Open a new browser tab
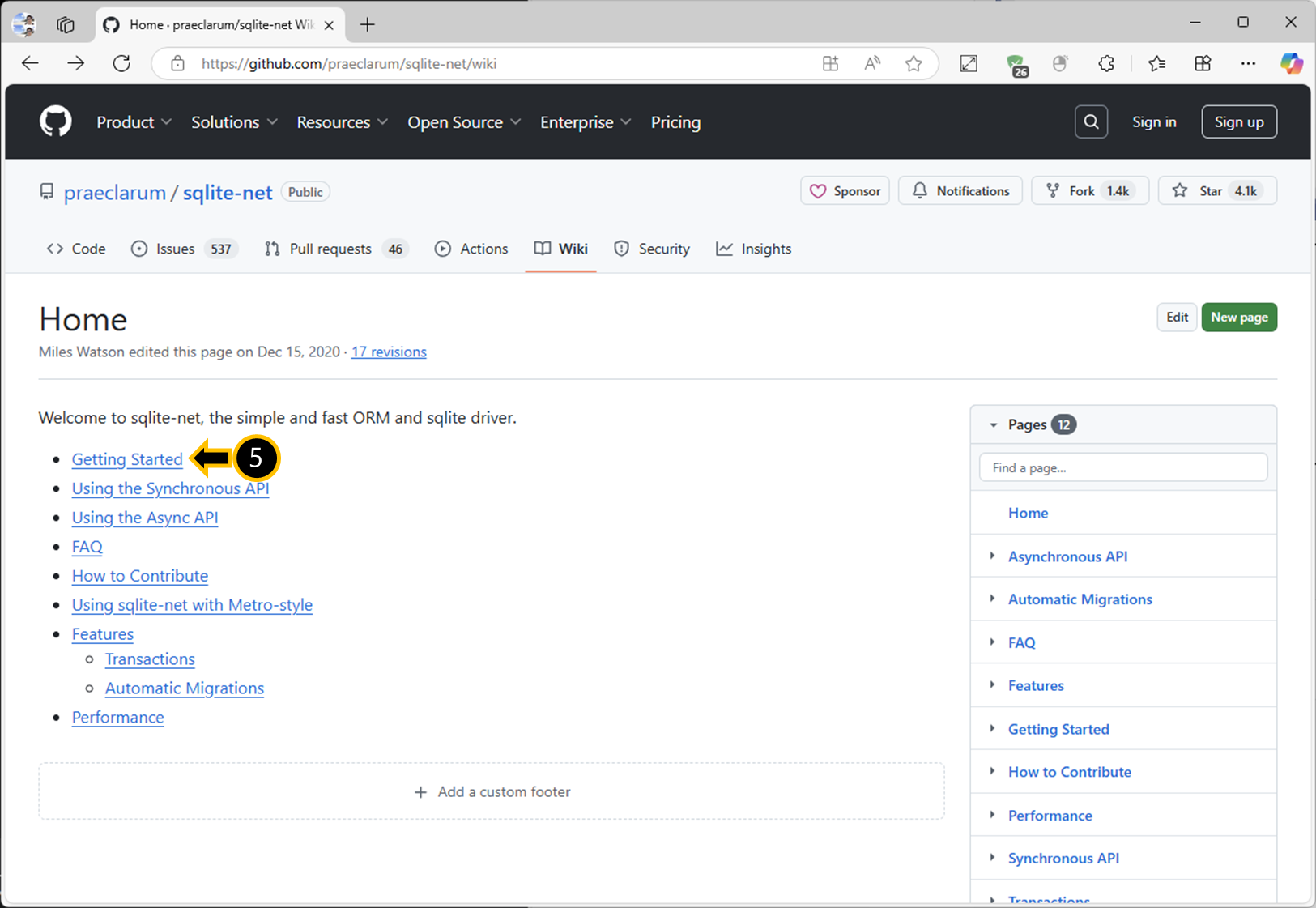 368,24
